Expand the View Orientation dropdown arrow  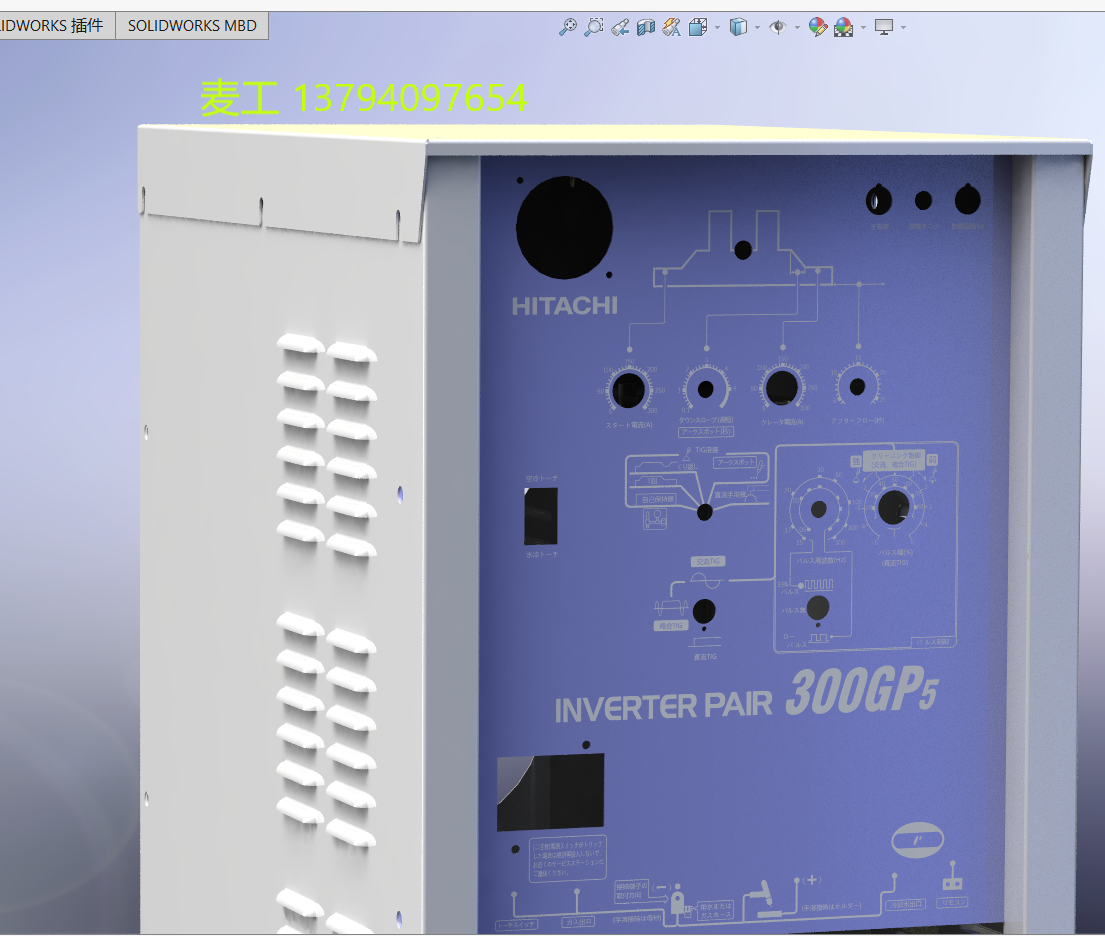(717, 28)
